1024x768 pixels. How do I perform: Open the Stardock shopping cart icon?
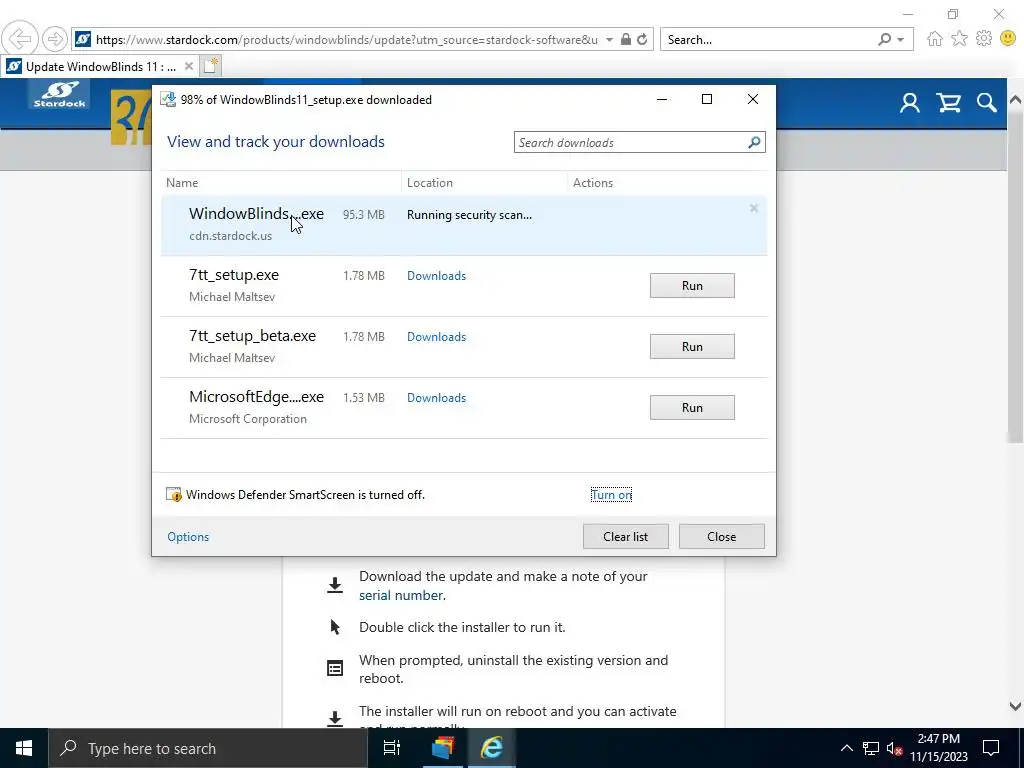click(948, 103)
